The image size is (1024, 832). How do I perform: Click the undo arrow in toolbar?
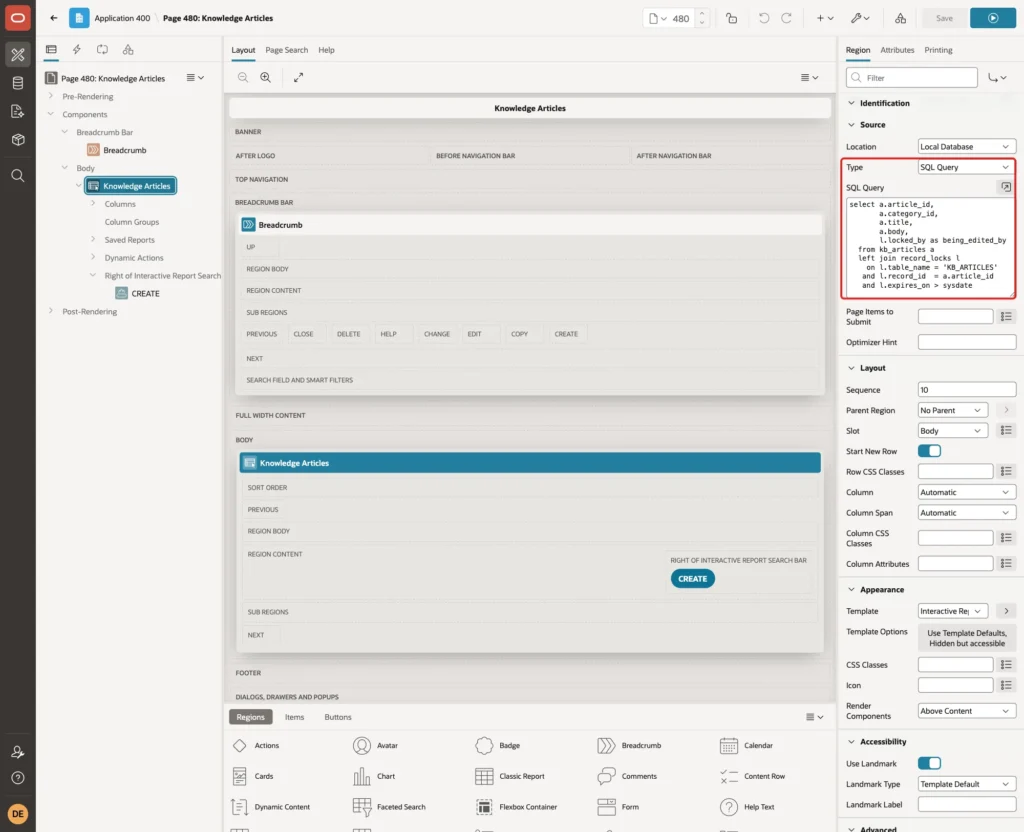click(x=763, y=18)
